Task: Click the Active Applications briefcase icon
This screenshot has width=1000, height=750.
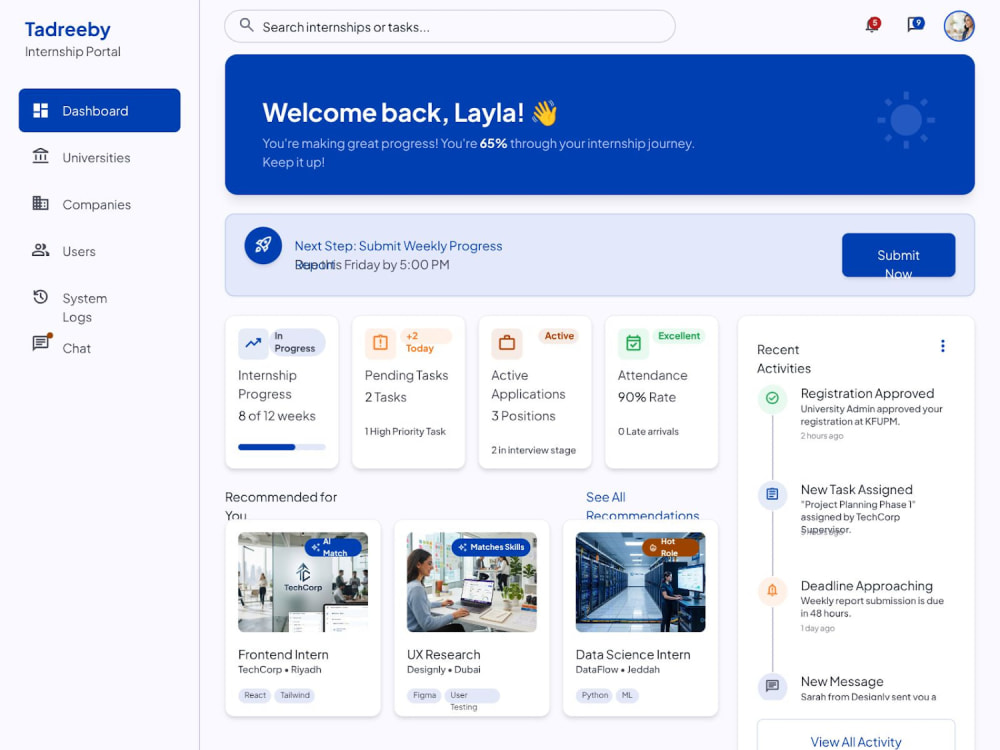Action: [x=506, y=343]
